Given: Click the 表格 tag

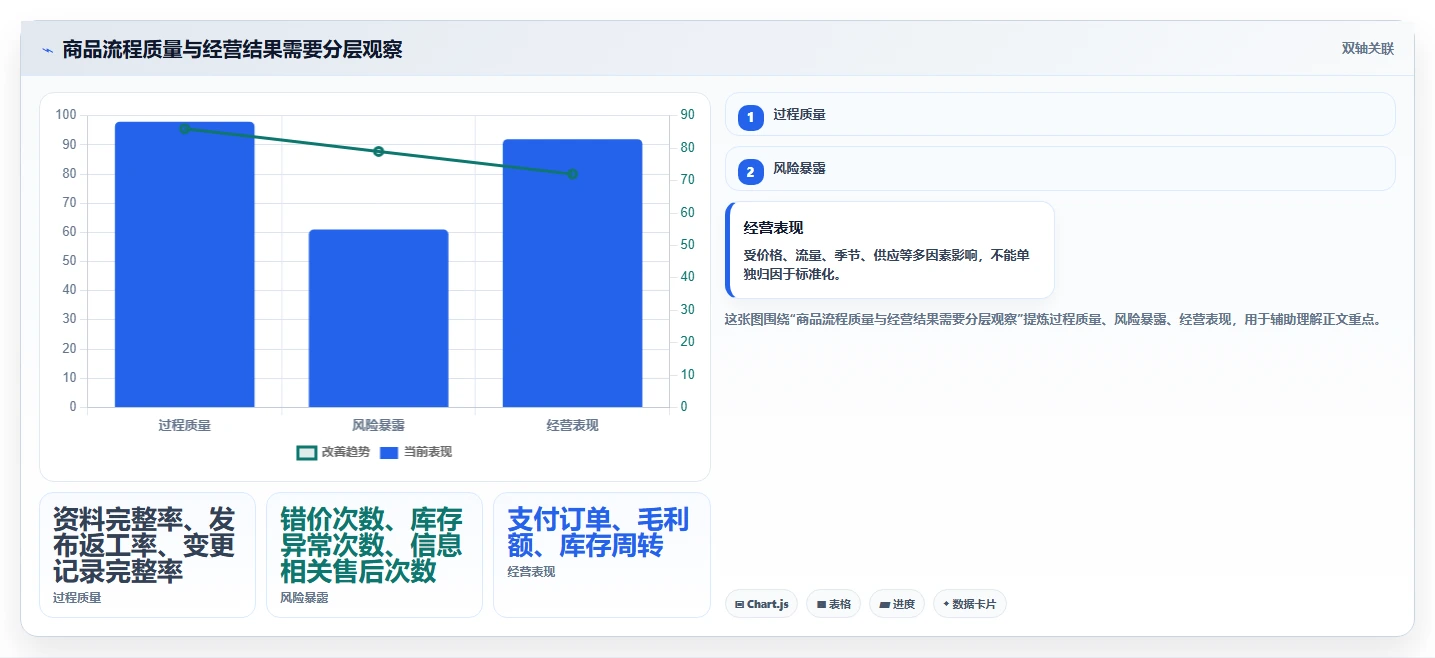Looking at the screenshot, I should [x=833, y=604].
